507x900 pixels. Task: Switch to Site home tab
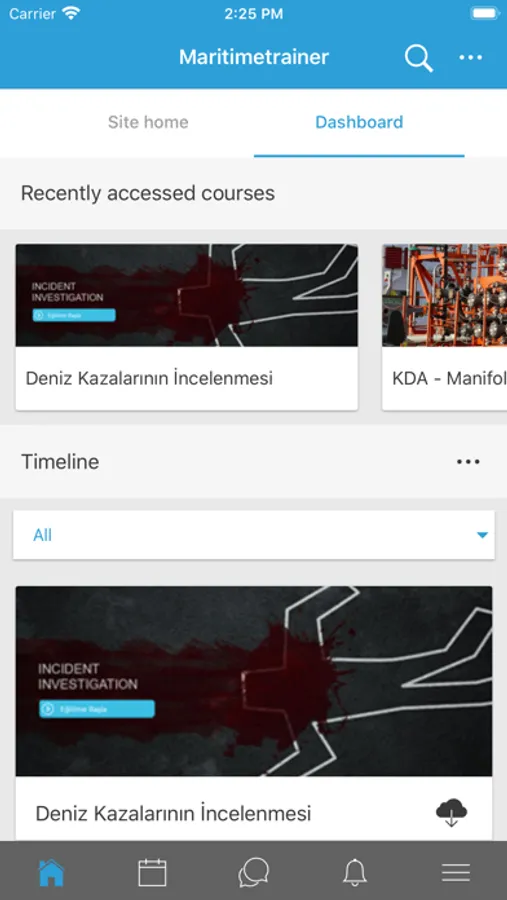tap(148, 122)
